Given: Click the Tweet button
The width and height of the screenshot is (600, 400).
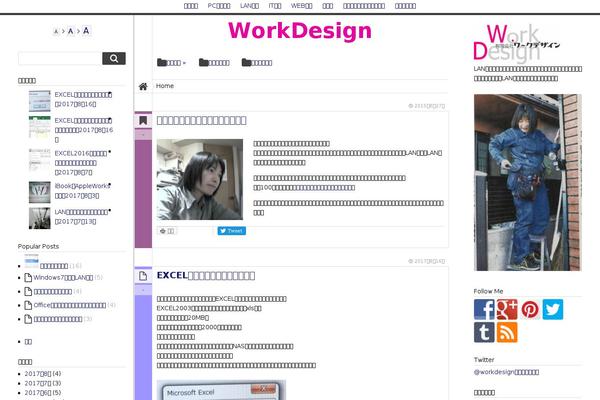Looking at the screenshot, I should 232,231.
